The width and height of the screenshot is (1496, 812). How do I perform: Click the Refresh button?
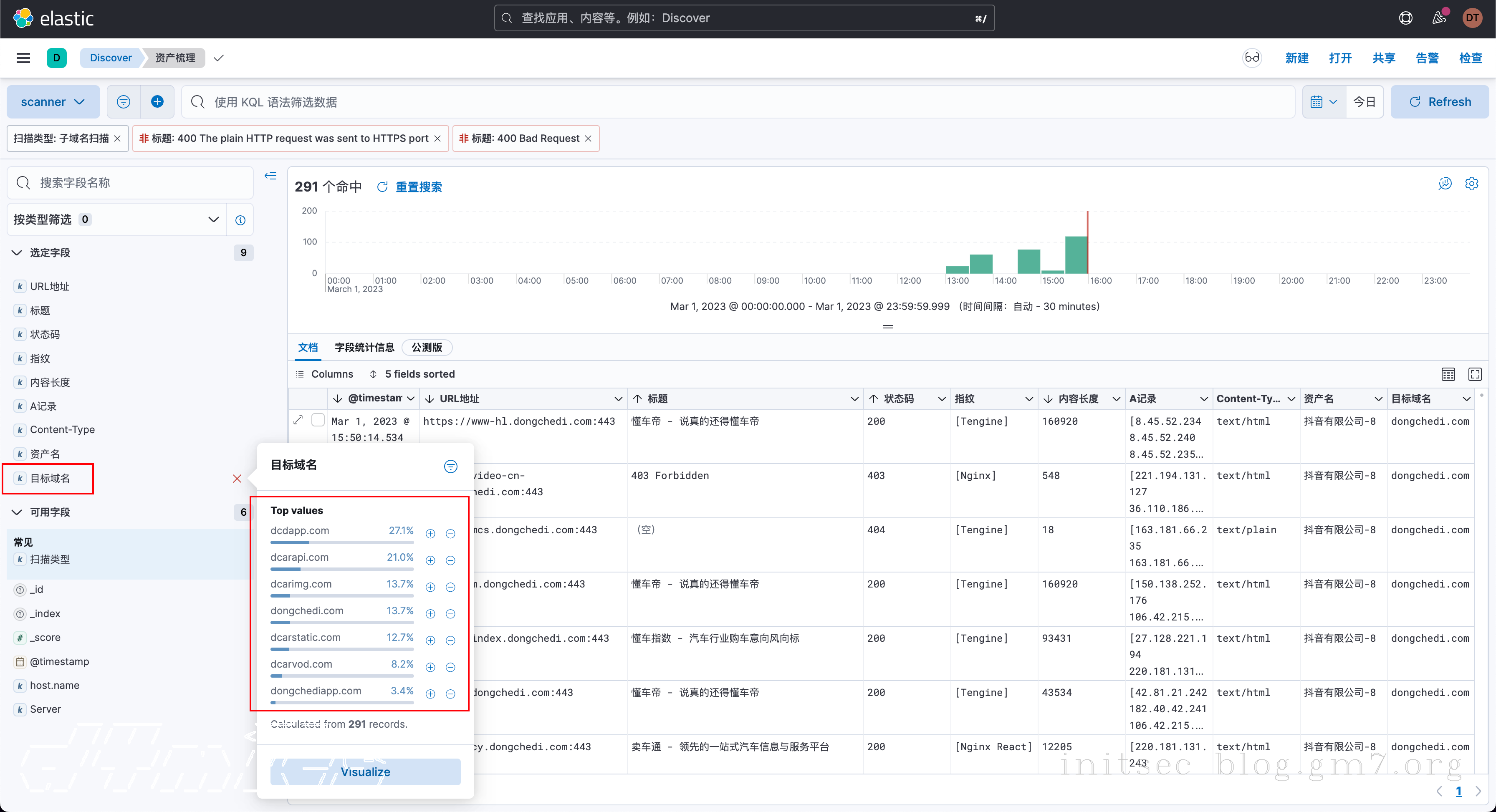pos(1440,101)
